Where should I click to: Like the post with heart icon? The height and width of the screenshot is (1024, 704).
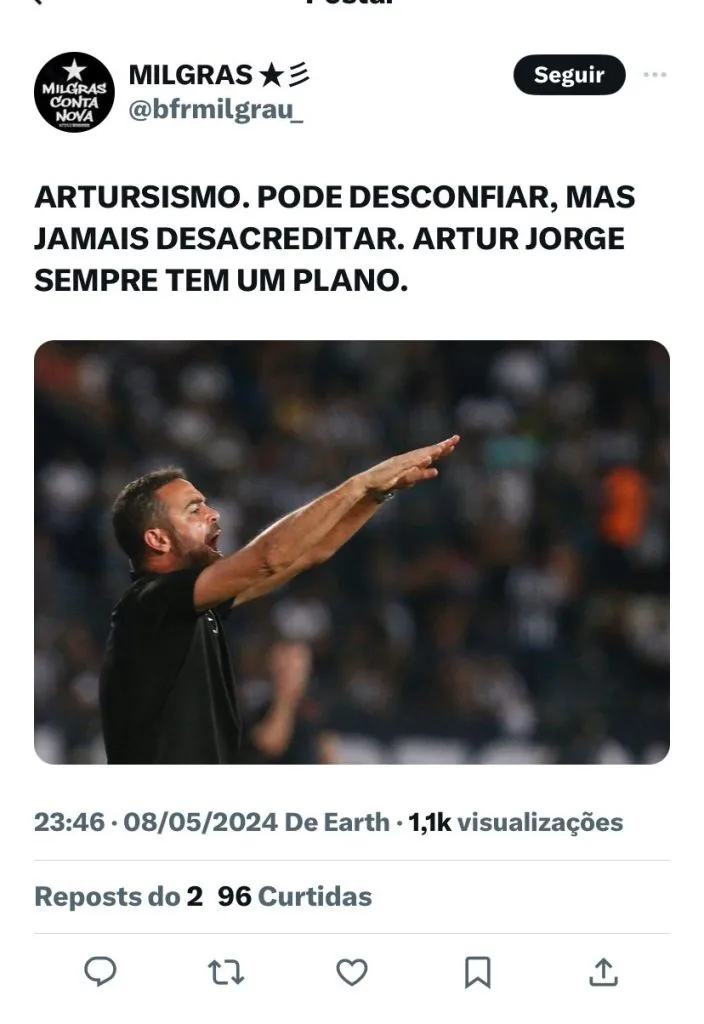352,972
